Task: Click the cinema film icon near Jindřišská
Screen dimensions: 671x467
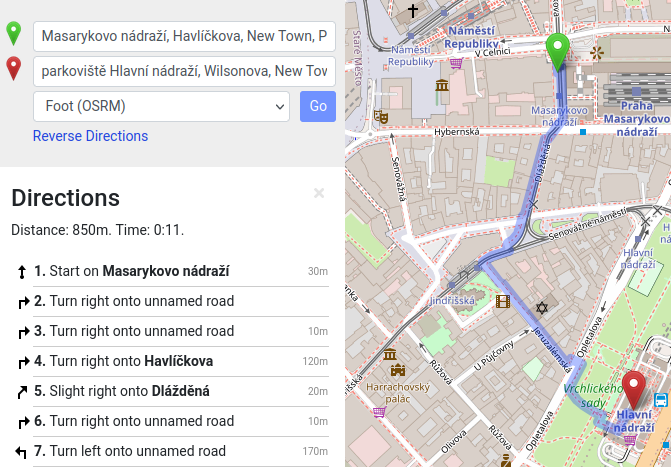Action: (502, 301)
